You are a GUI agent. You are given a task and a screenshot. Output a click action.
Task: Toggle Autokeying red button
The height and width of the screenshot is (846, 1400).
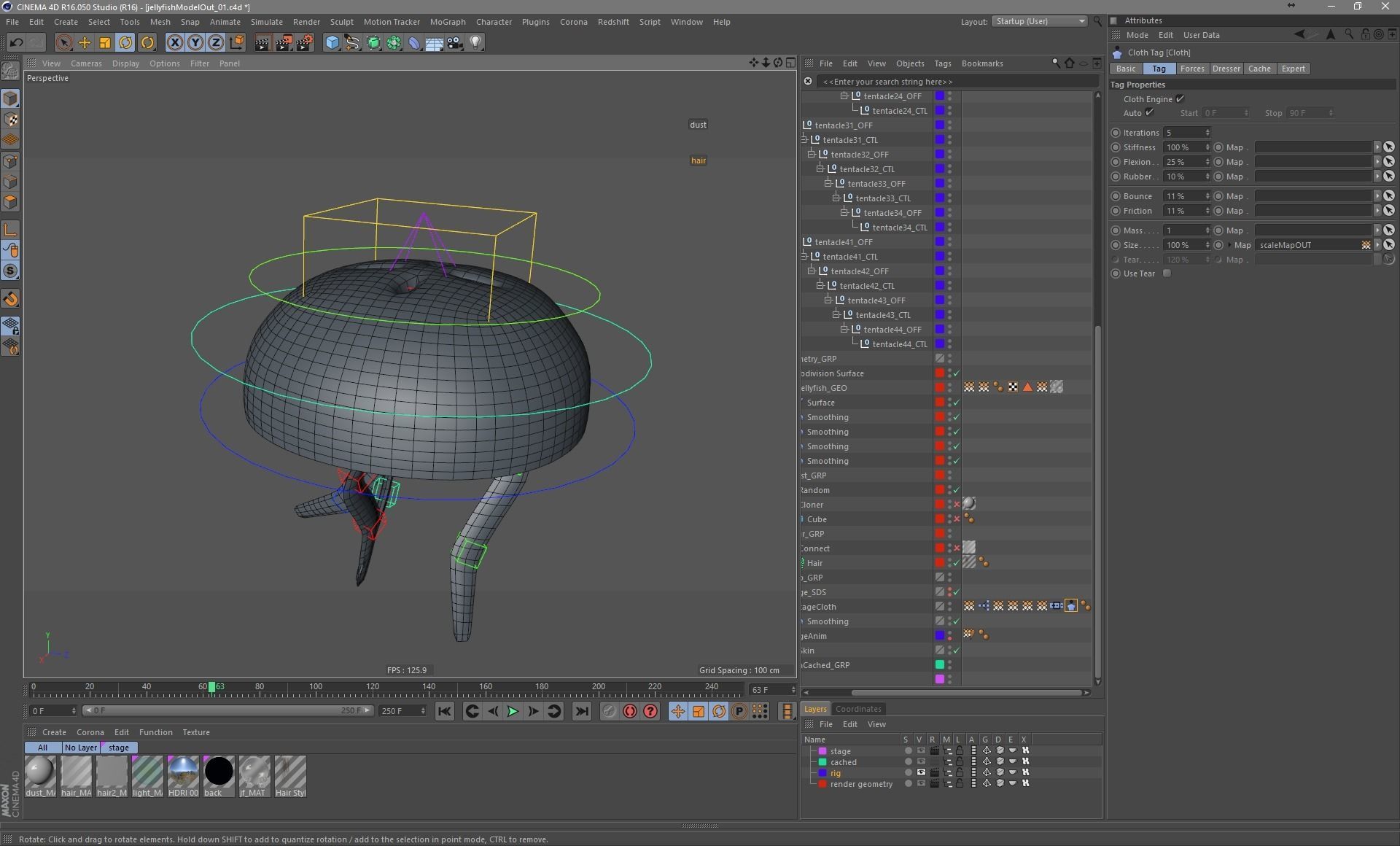click(629, 711)
